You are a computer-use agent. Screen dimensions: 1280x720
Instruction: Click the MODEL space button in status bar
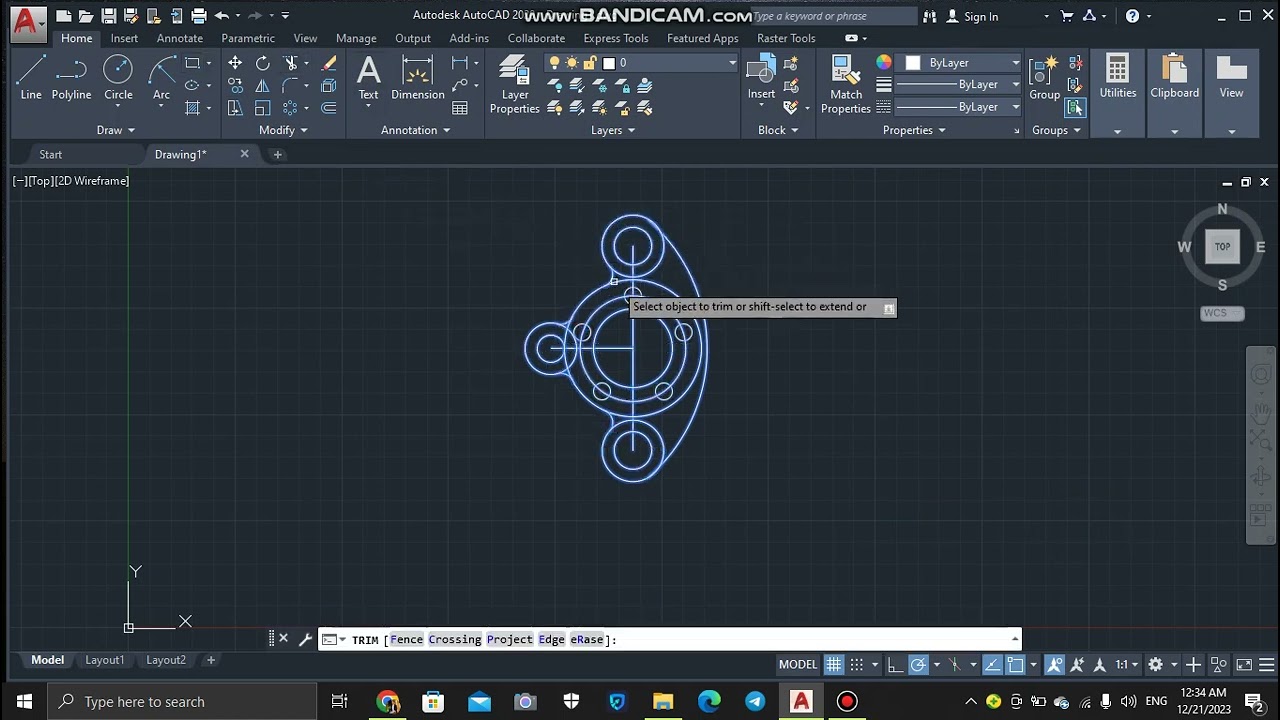[798, 664]
